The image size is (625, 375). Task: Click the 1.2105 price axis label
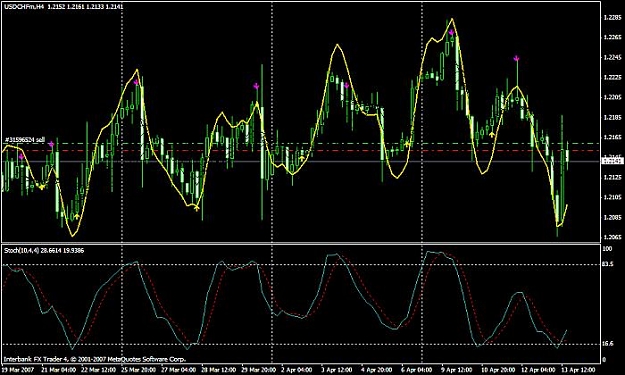point(612,197)
